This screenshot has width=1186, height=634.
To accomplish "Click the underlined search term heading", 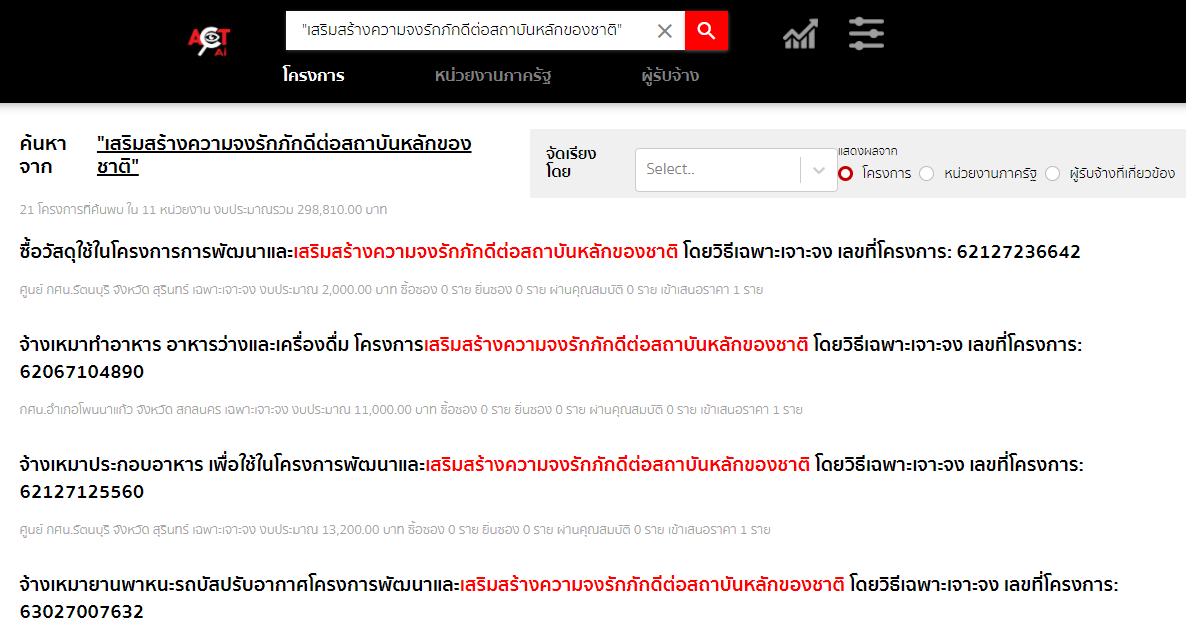I will pyautogui.click(x=284, y=155).
